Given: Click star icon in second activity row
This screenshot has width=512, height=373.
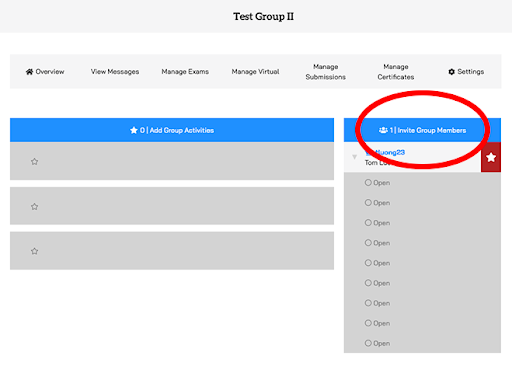Looking at the screenshot, I should tap(34, 207).
